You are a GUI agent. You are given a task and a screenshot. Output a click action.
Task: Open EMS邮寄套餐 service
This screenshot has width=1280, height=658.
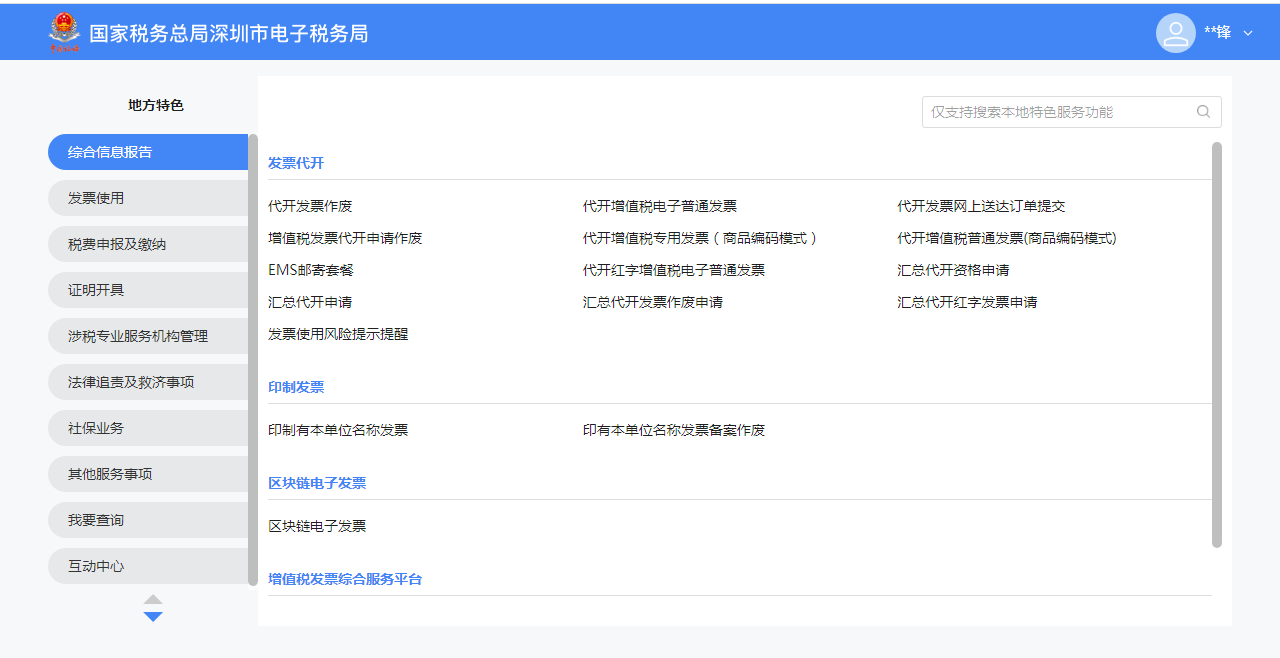[x=311, y=270]
